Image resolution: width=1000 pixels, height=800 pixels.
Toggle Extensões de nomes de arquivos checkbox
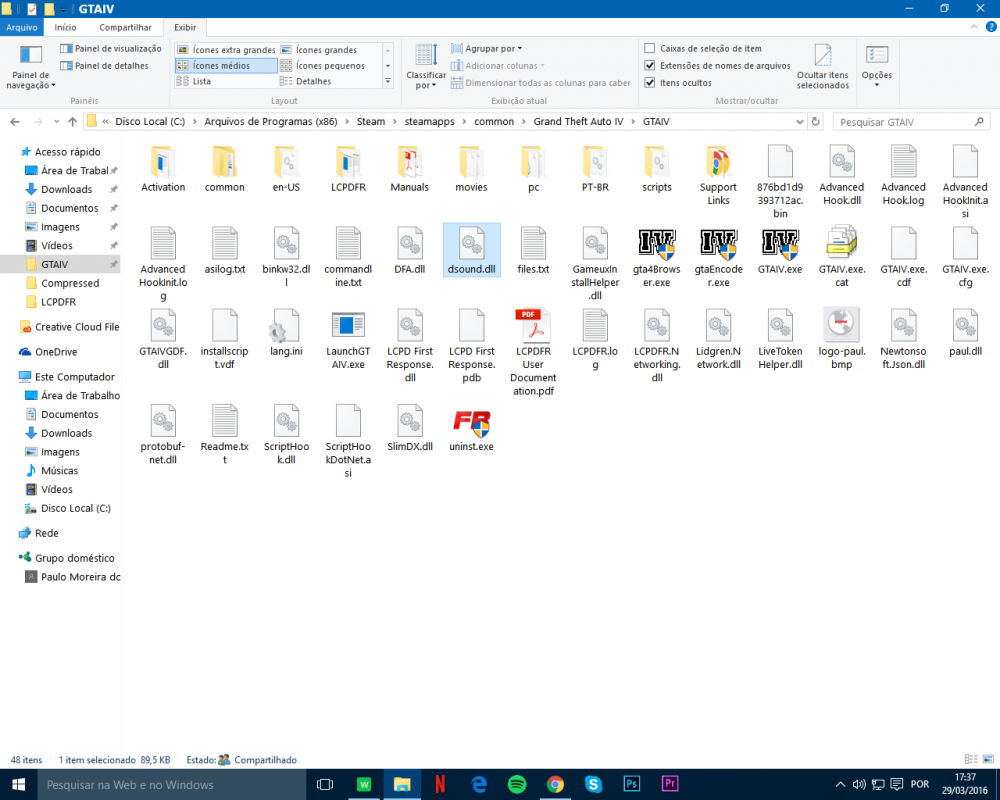(x=650, y=66)
